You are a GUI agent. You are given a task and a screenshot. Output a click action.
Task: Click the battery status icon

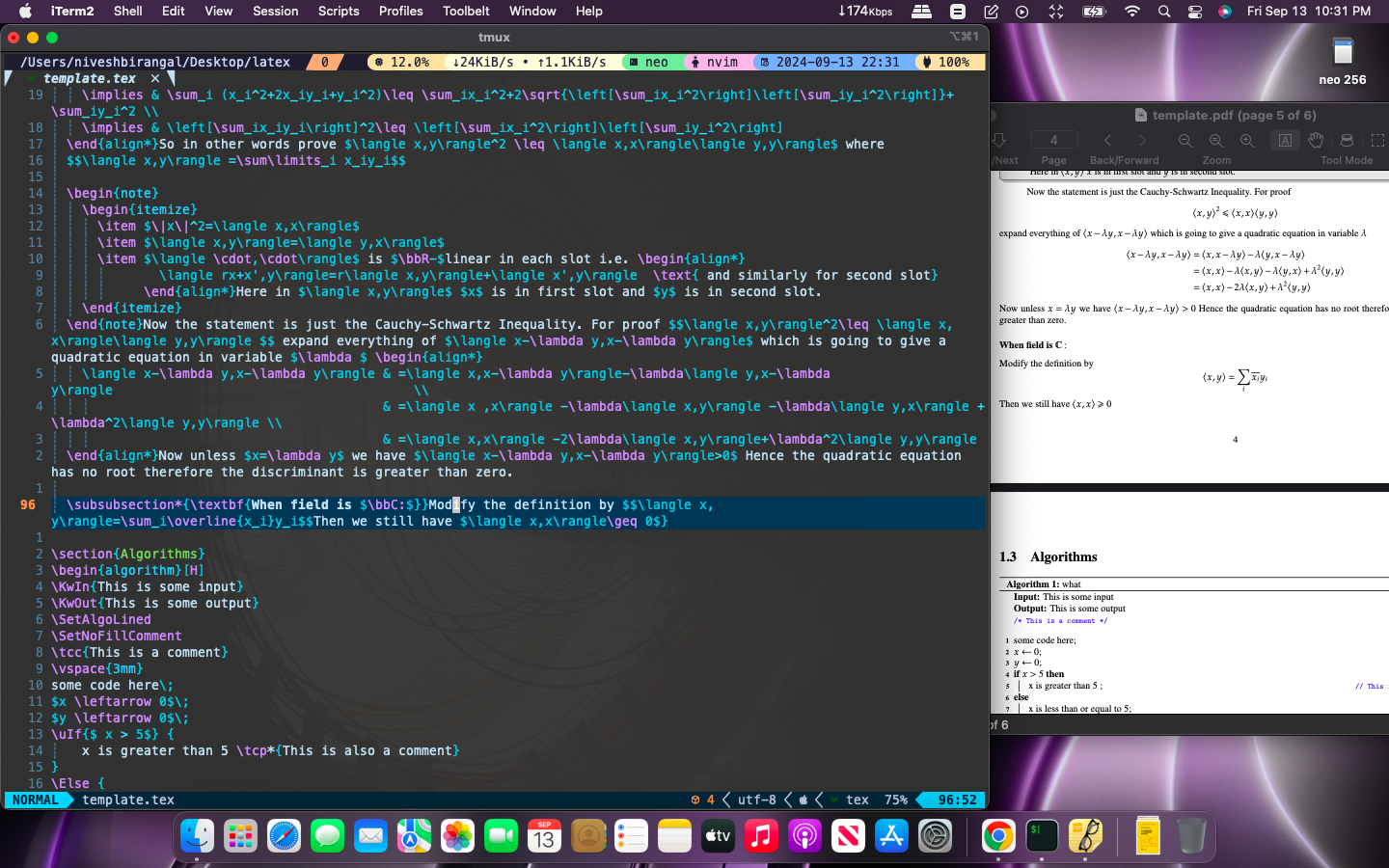tap(1094, 11)
